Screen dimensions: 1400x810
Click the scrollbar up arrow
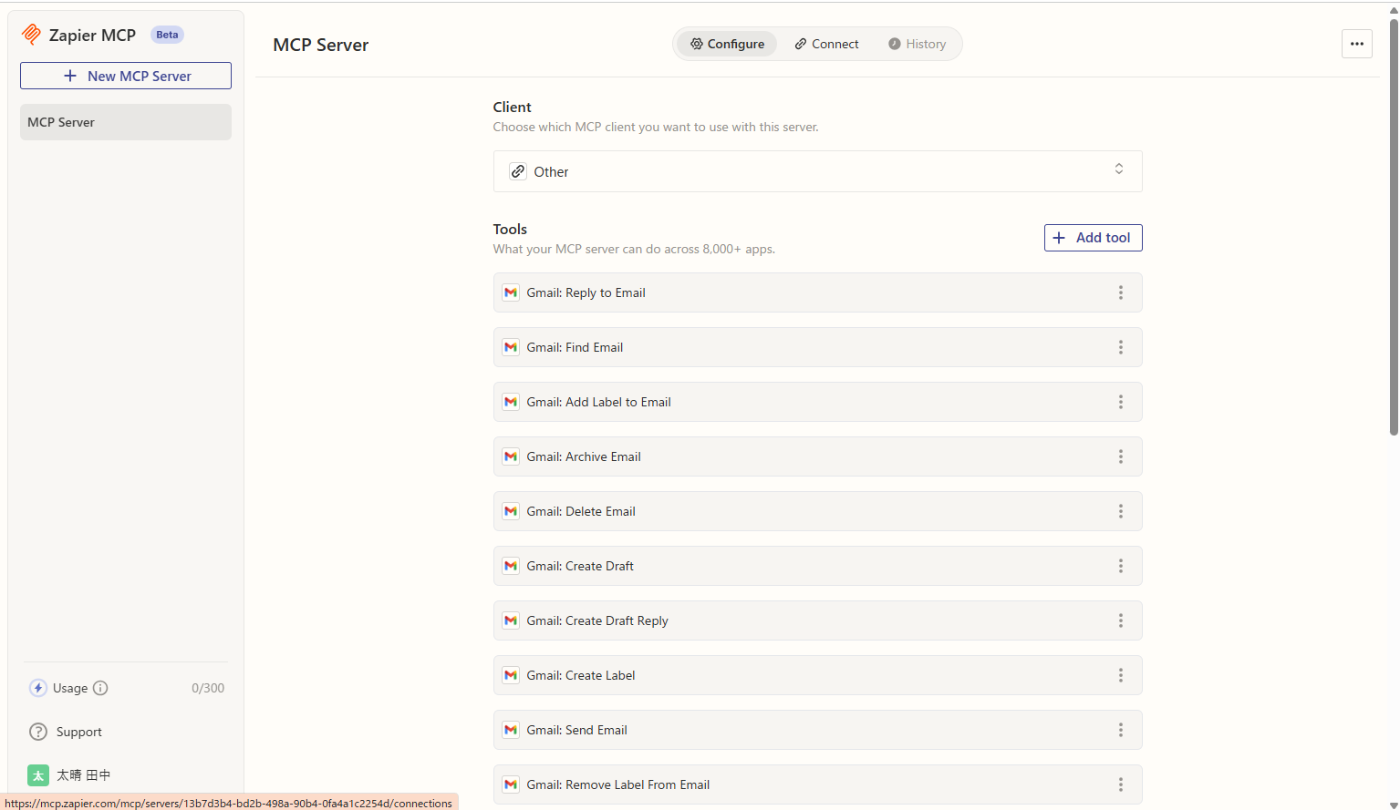[x=1393, y=10]
